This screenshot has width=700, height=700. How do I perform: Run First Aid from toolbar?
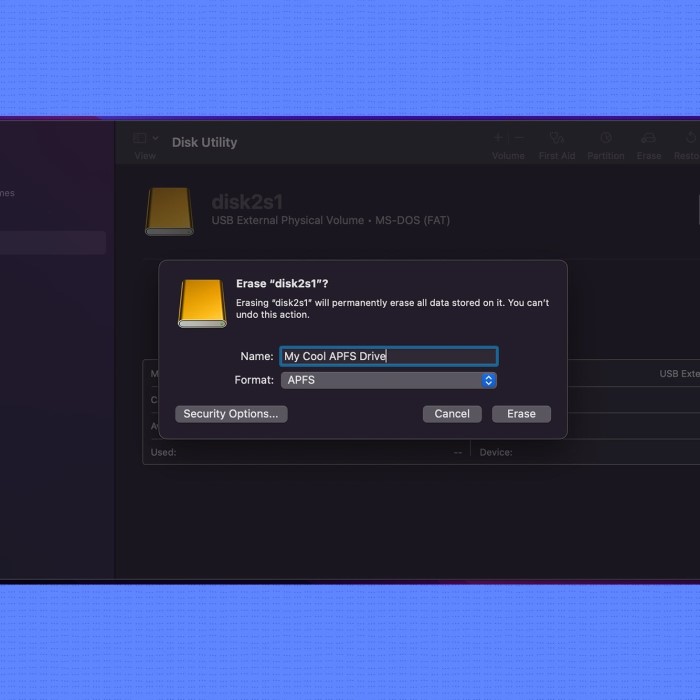coord(557,138)
